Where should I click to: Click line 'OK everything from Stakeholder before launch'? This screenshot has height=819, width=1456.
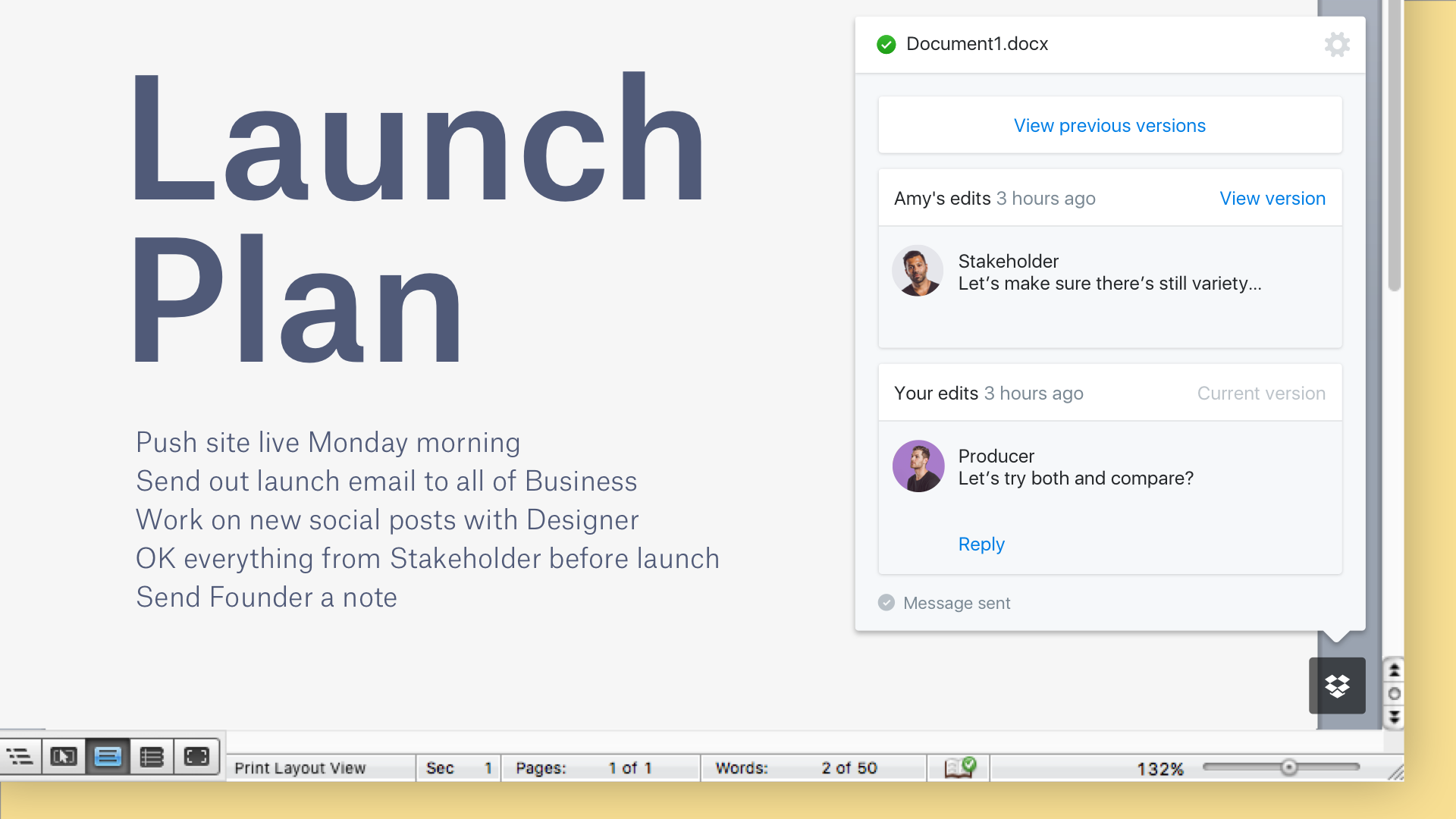[427, 558]
